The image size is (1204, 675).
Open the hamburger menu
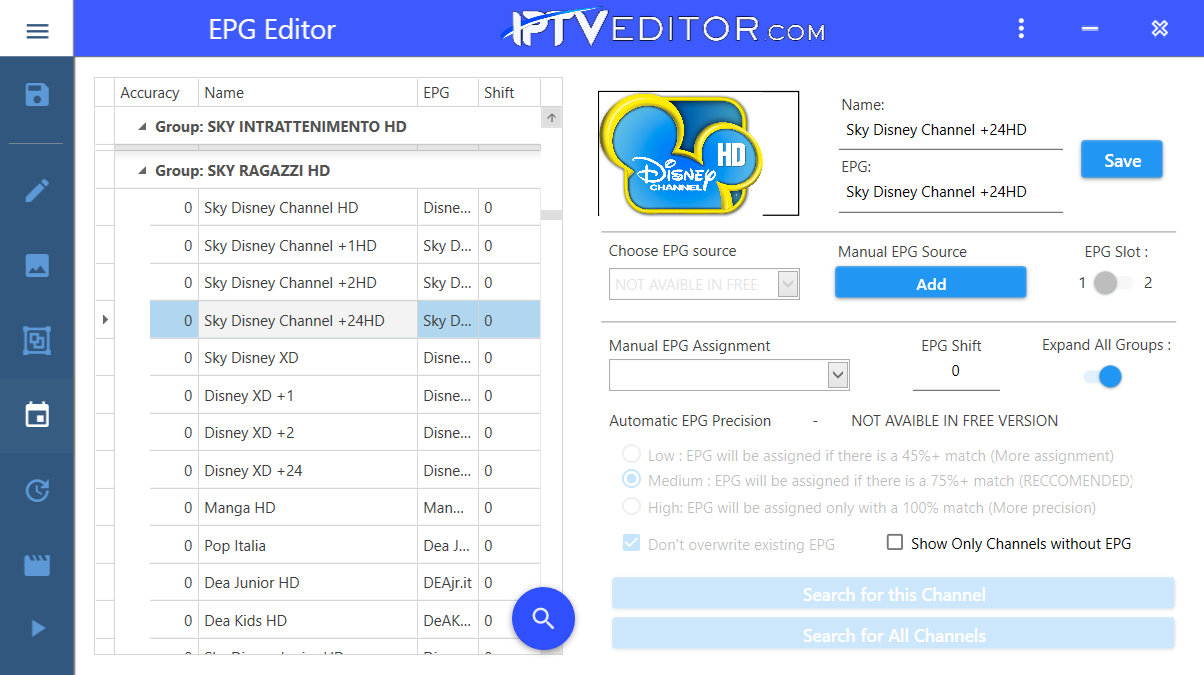[x=37, y=30]
